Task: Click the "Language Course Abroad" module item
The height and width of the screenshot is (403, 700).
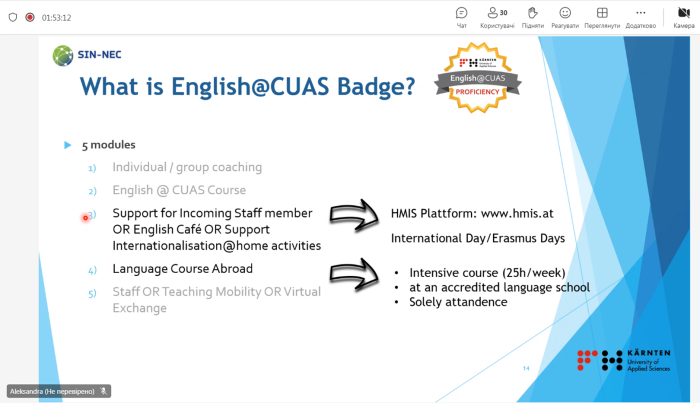Action: pyautogui.click(x=182, y=269)
